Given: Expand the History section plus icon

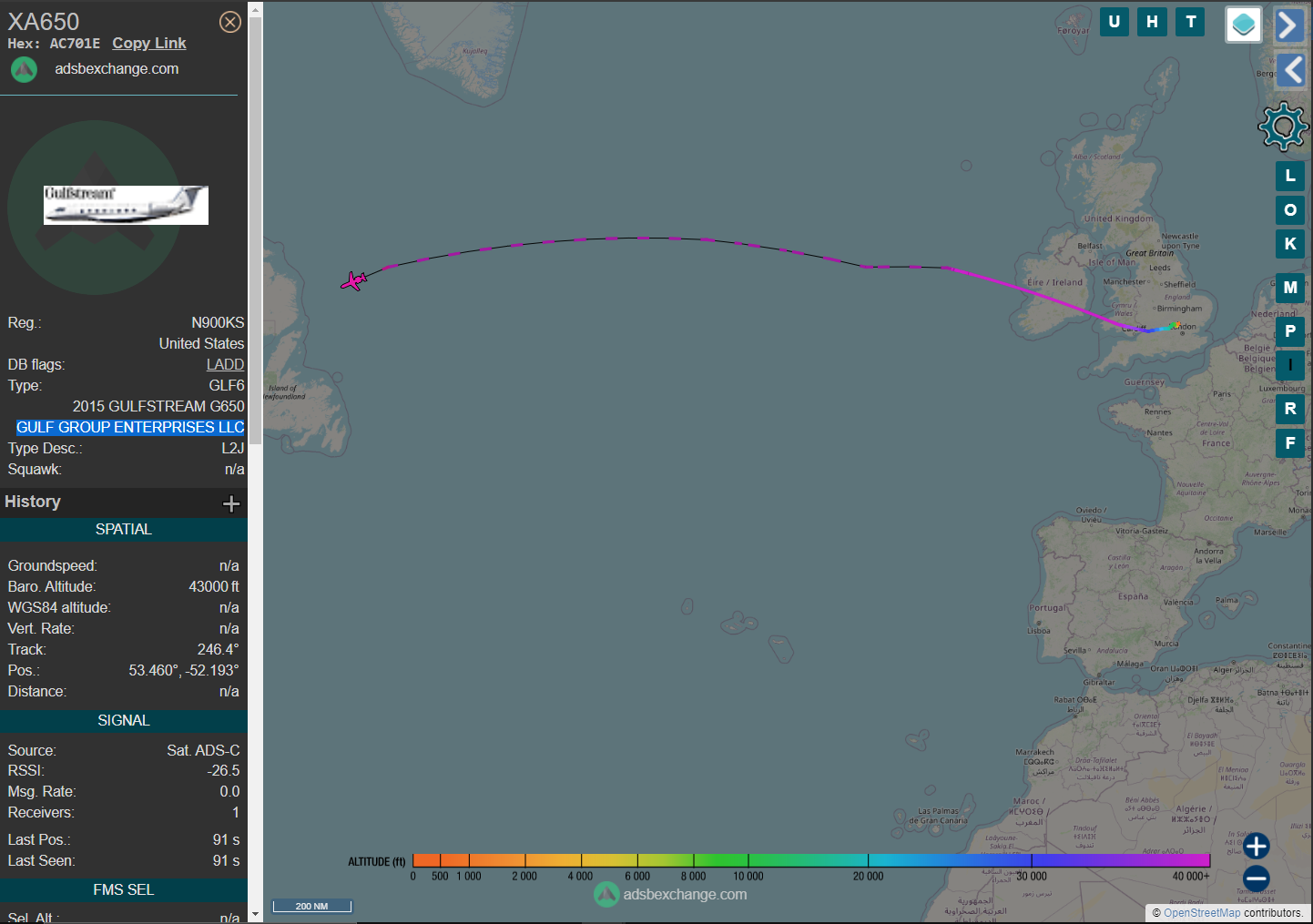Looking at the screenshot, I should click(231, 503).
